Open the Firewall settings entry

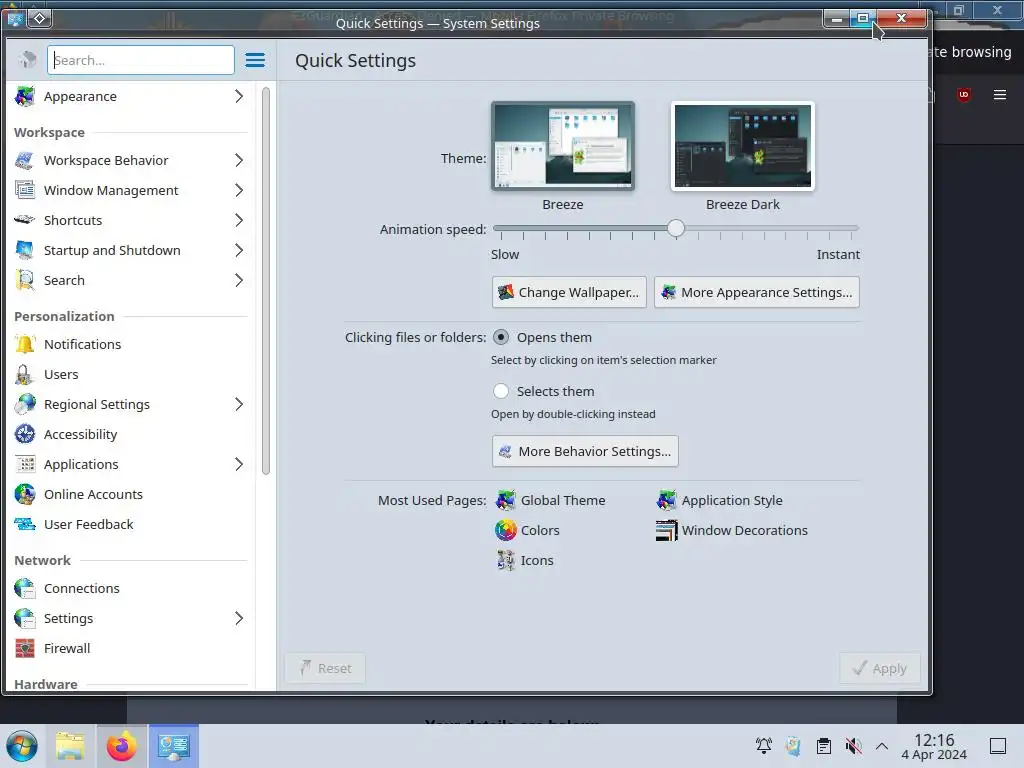click(x=131, y=648)
